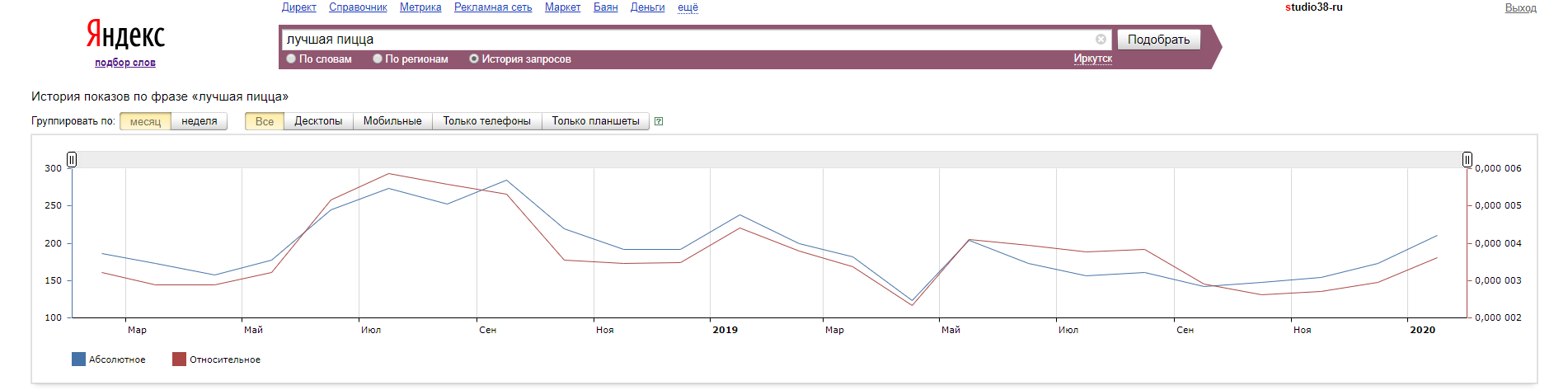
Task: Click the Yandex logo
Action: point(125,35)
